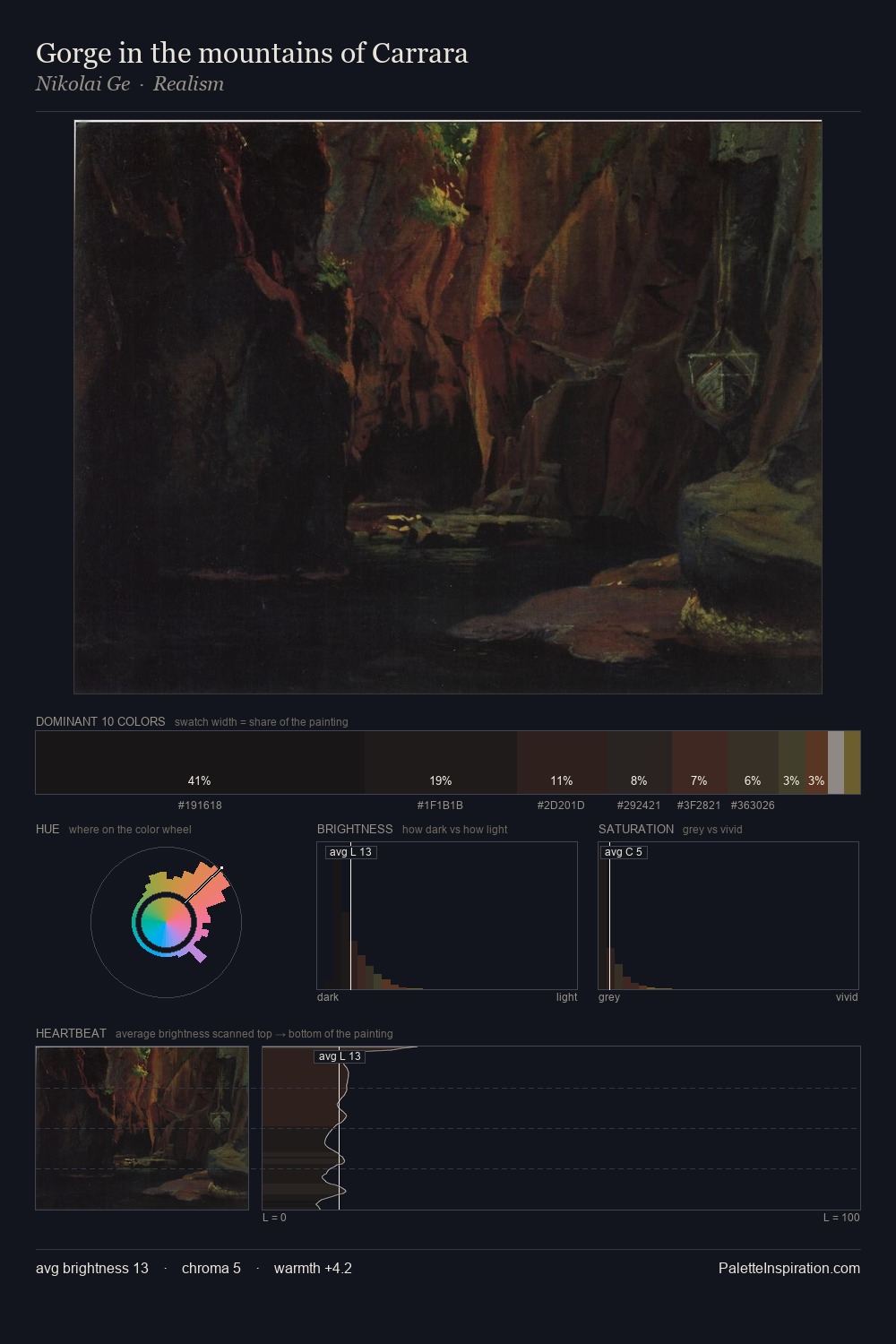Click 'grey vs vivid' caption
Screen dimensions: 896x1344
(712, 830)
